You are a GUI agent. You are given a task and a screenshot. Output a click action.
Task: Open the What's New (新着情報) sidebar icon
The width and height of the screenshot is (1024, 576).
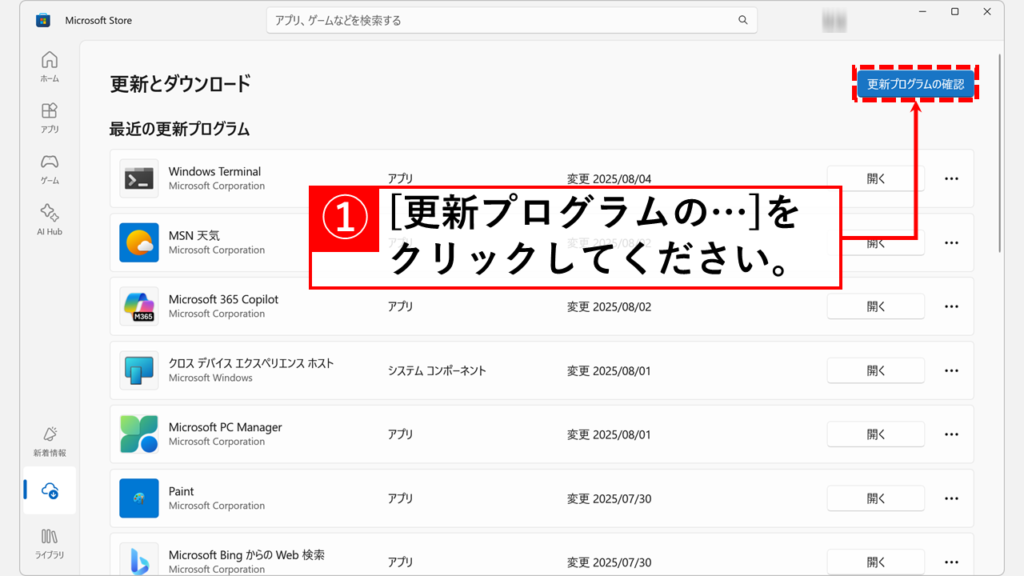pos(50,441)
